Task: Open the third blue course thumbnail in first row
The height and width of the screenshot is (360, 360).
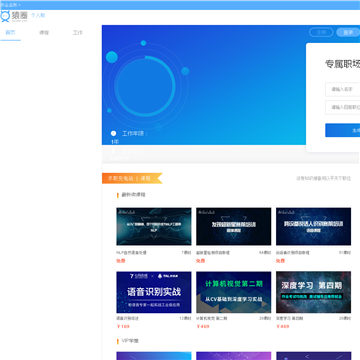Action: coord(313,227)
